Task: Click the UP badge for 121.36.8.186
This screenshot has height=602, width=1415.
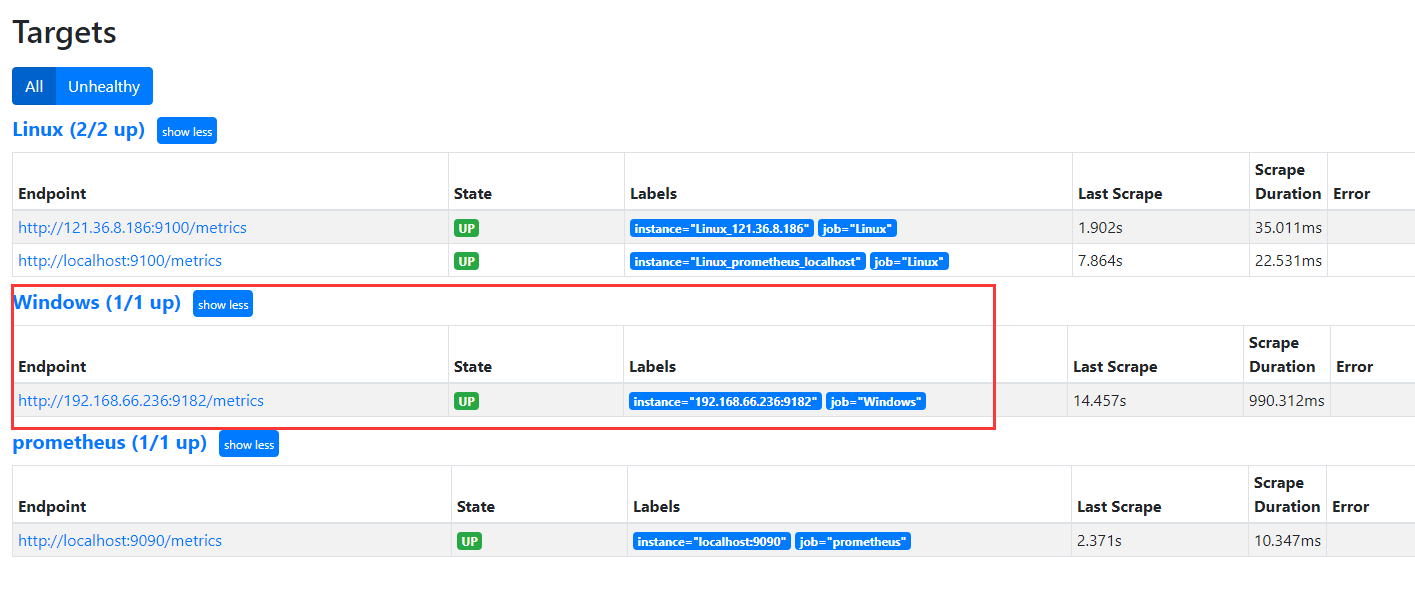Action: [466, 228]
